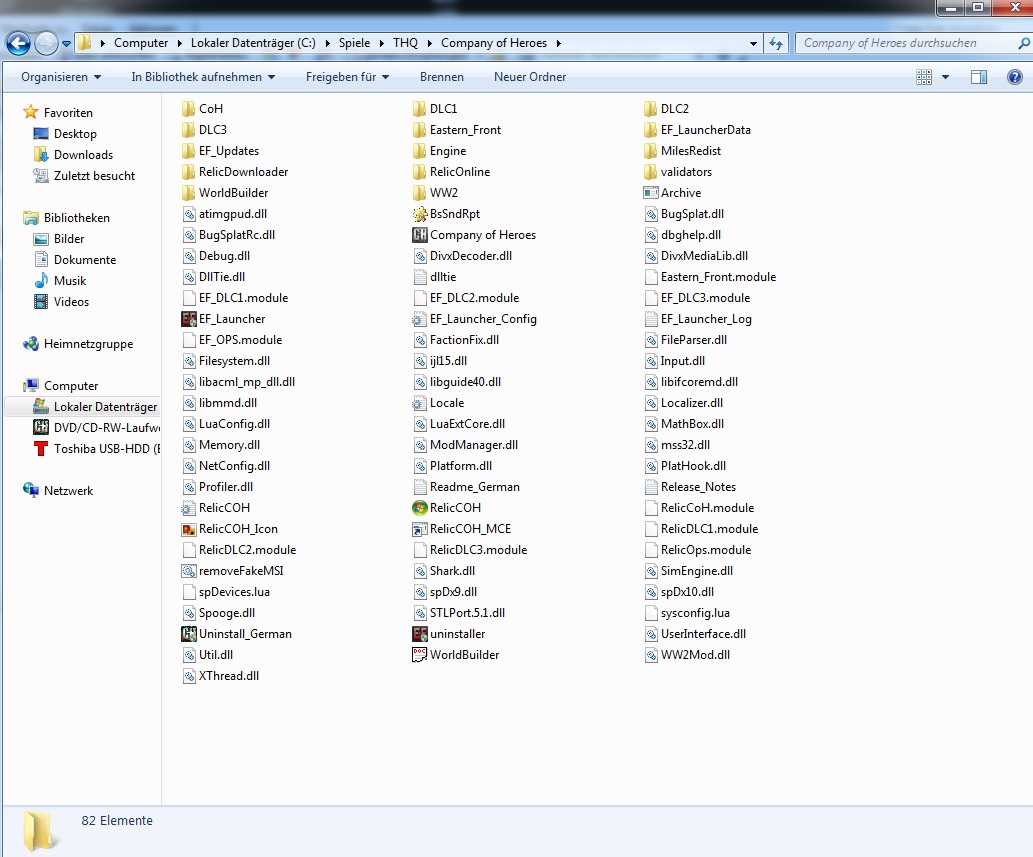Open the view options dropdown arrow
The image size is (1033, 857).
pyautogui.click(x=945, y=77)
